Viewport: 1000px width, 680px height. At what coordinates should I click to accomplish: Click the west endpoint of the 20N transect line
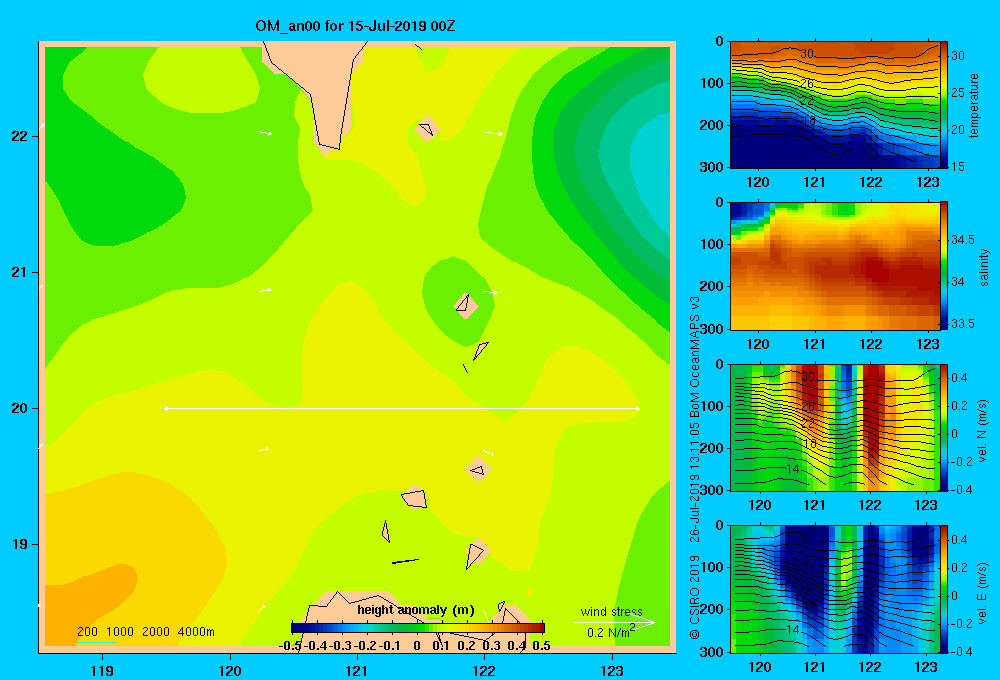pyautogui.click(x=166, y=408)
